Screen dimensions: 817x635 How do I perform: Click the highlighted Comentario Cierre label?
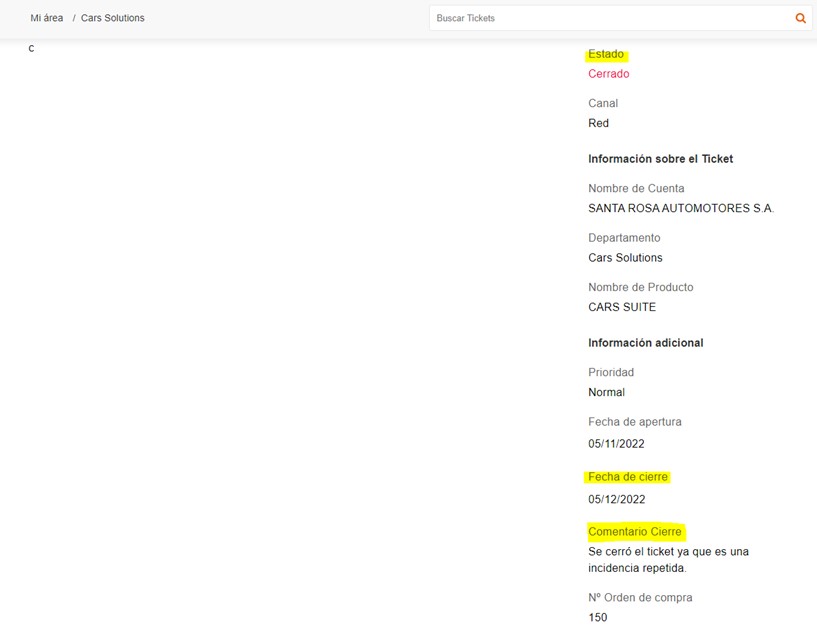point(635,532)
